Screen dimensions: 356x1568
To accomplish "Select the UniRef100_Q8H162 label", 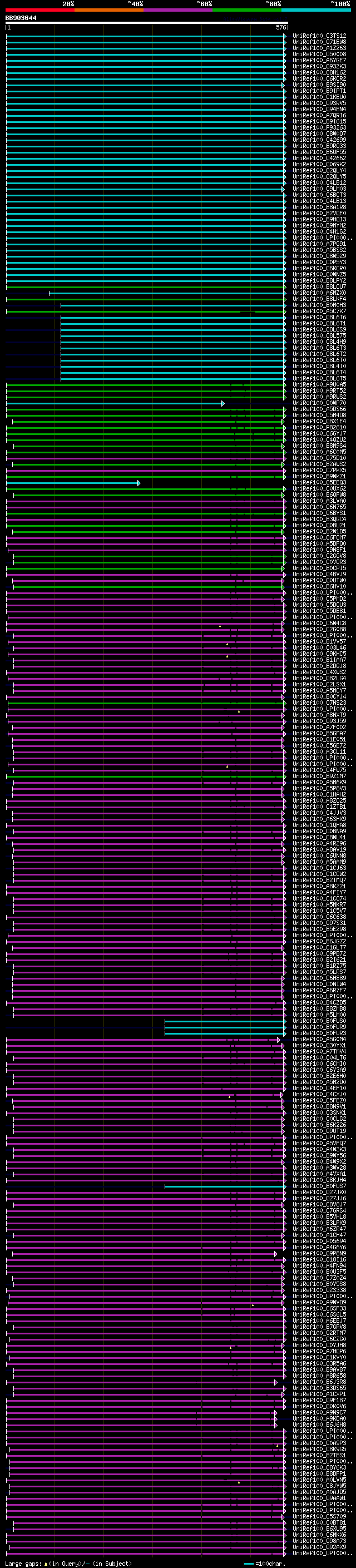I will point(319,72).
